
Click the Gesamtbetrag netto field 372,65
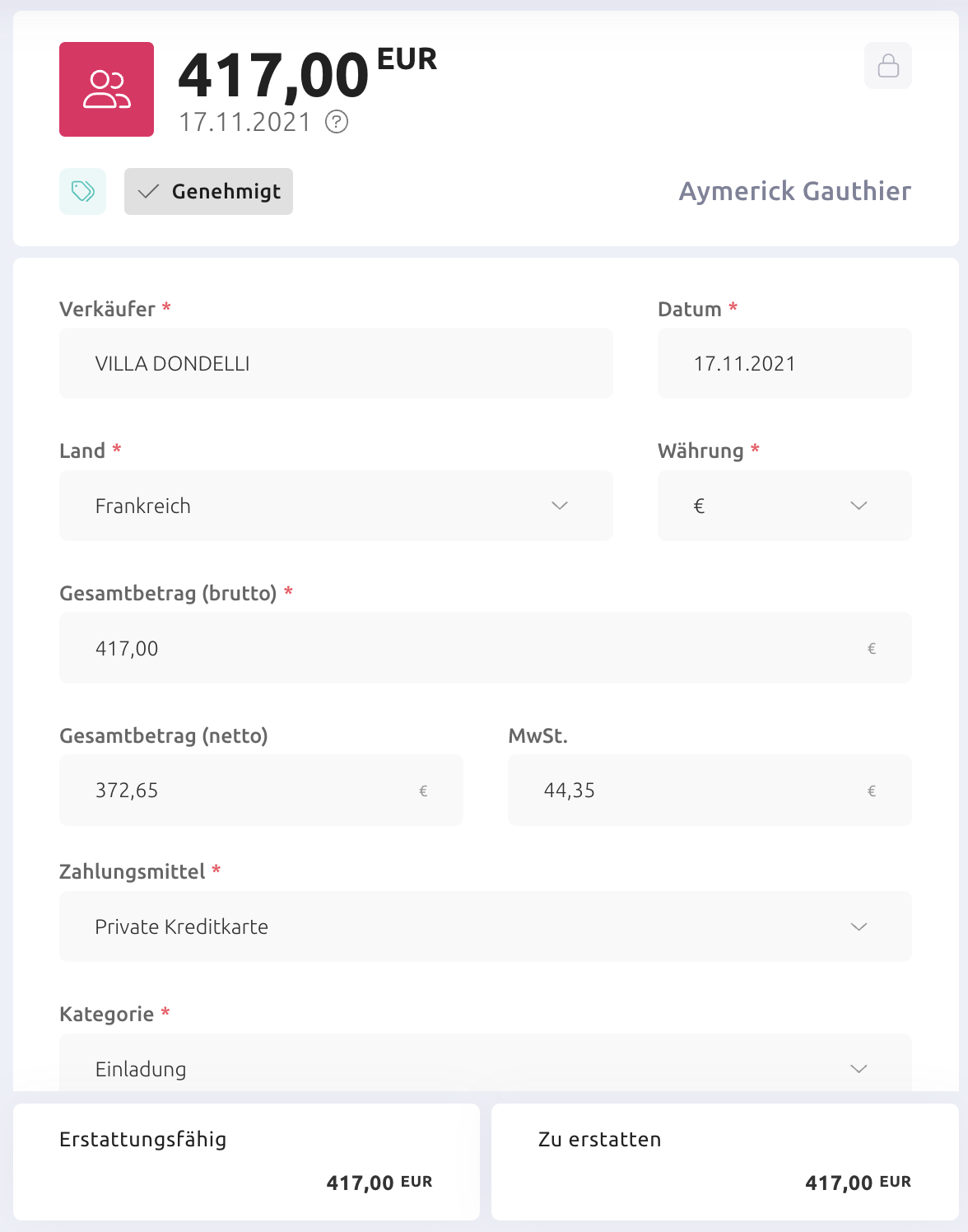coord(261,790)
